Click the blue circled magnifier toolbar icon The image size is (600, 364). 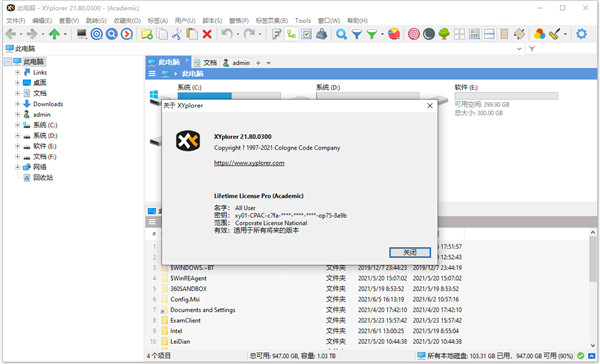click(x=111, y=34)
